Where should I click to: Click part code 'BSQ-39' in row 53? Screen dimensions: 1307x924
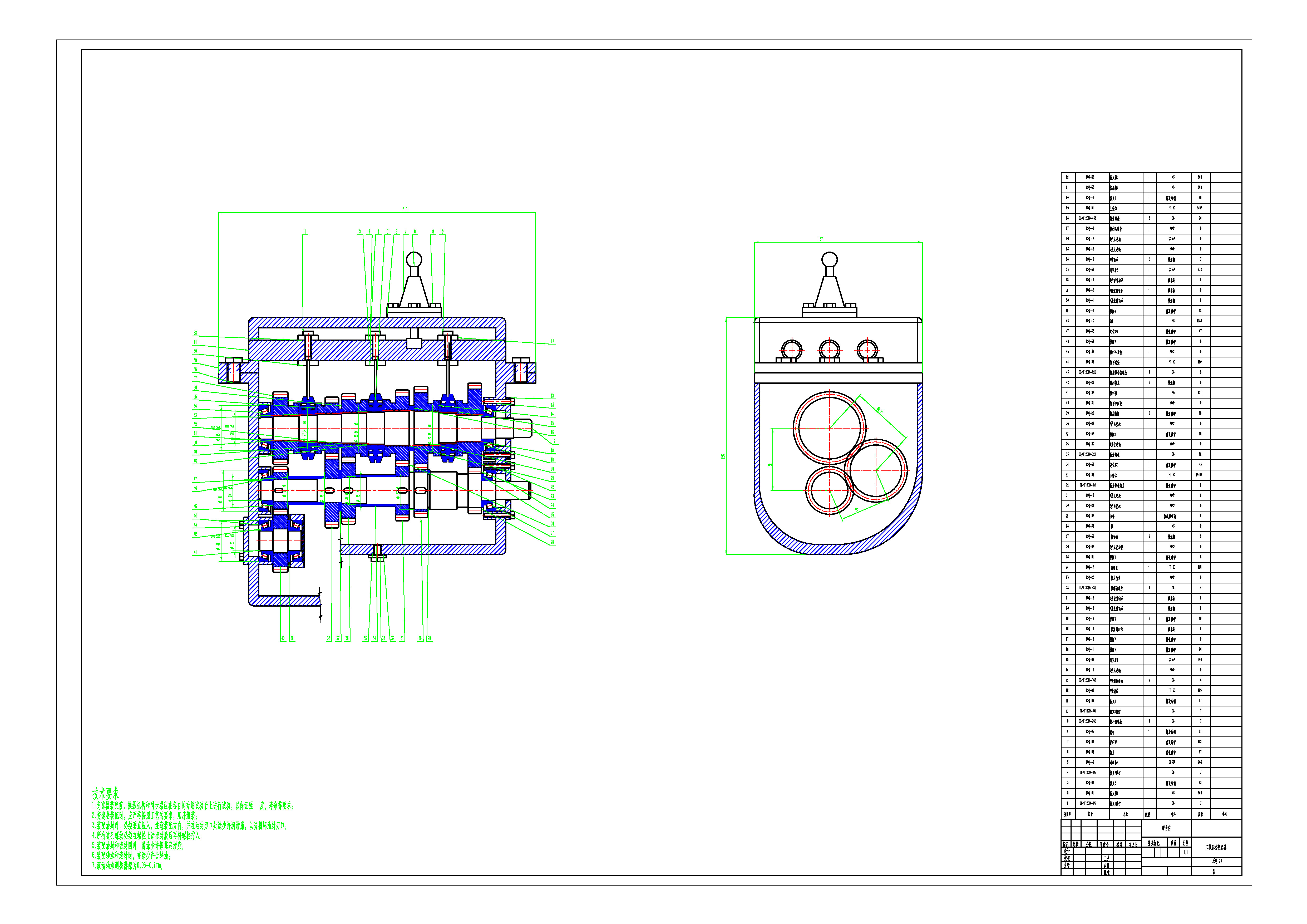(x=1090, y=270)
